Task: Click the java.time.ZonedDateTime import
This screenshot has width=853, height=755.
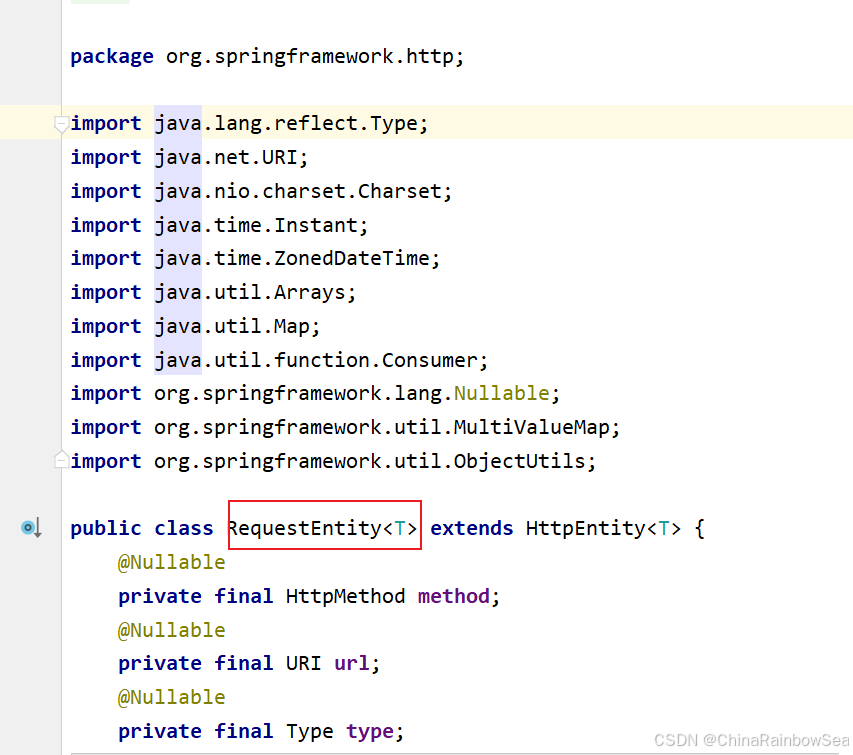Action: [255, 258]
